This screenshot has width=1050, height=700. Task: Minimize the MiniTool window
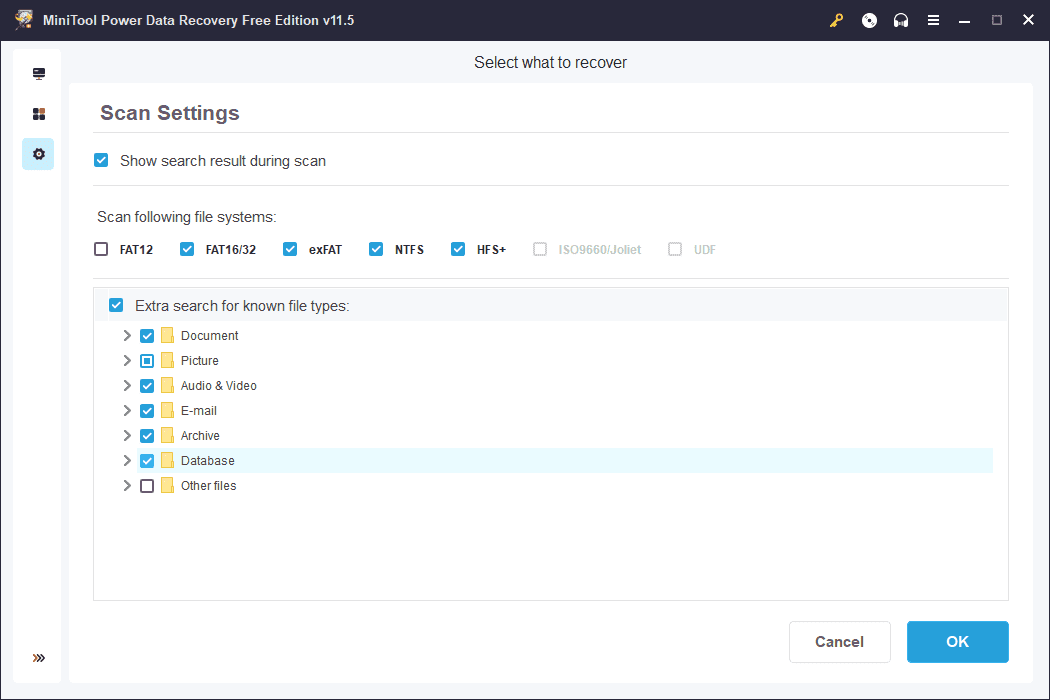tap(964, 20)
